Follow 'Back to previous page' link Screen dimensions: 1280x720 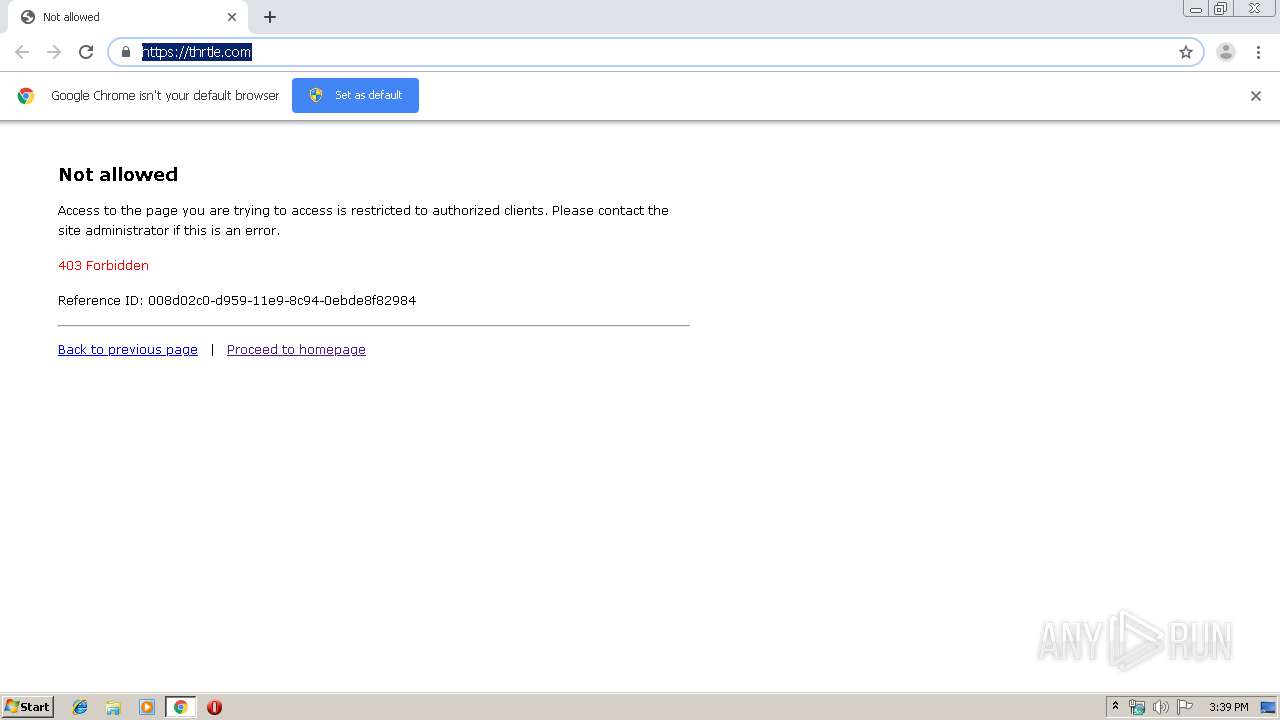click(128, 349)
